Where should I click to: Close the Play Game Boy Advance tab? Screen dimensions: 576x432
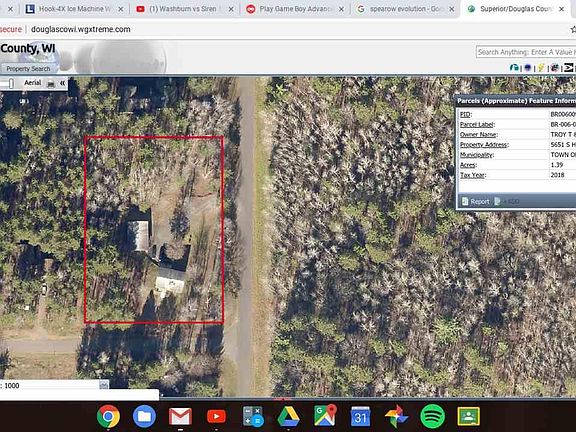[341, 9]
